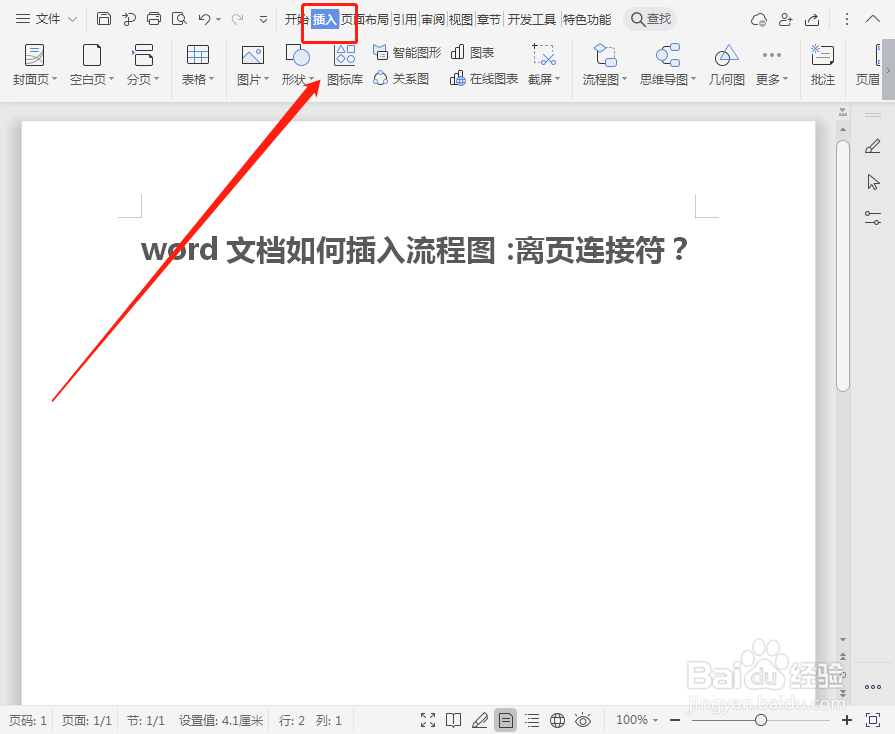
Task: Click the zoom out minus button
Action: [675, 720]
